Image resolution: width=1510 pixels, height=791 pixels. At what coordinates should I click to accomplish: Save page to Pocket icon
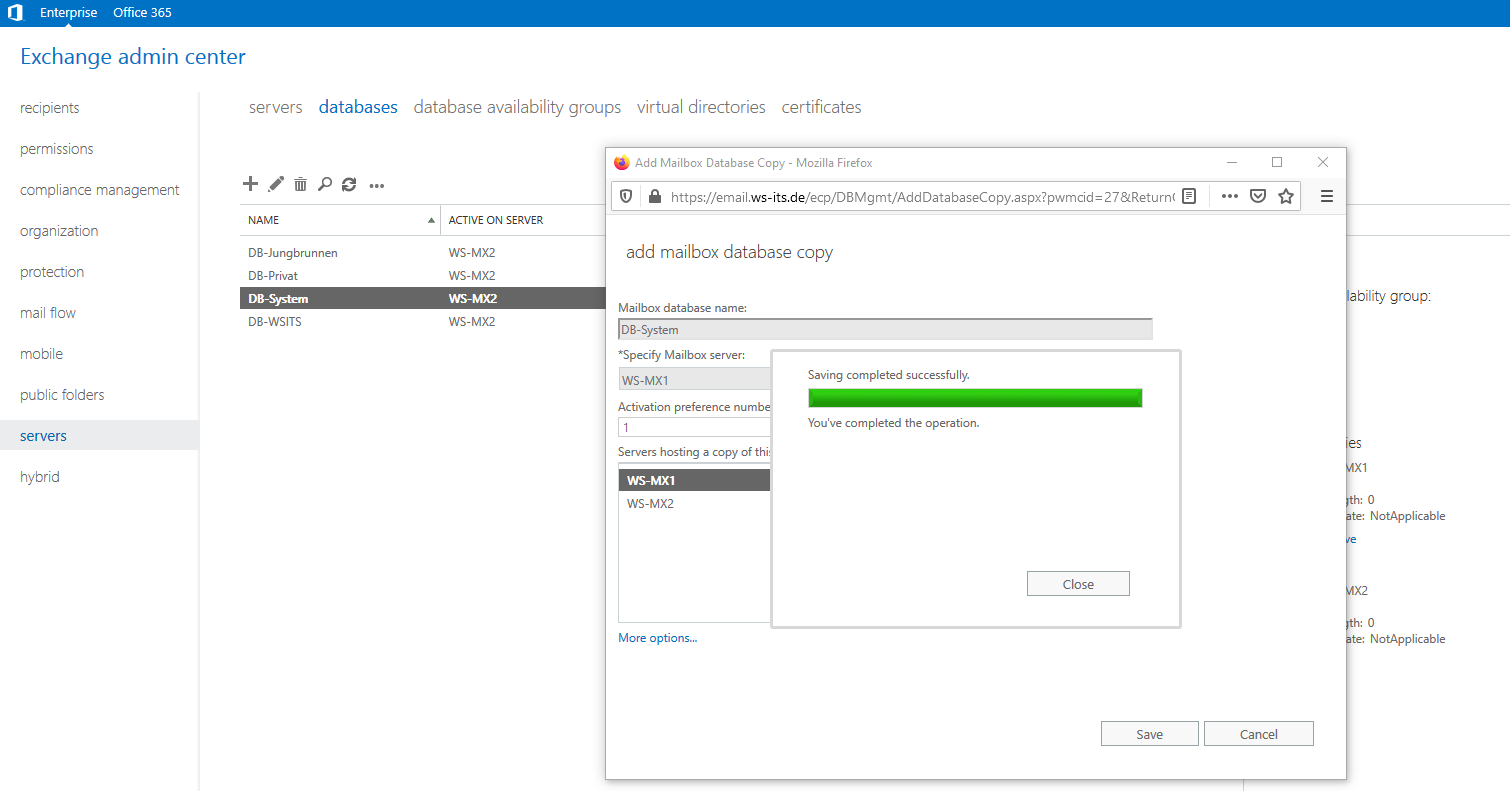(x=1258, y=197)
